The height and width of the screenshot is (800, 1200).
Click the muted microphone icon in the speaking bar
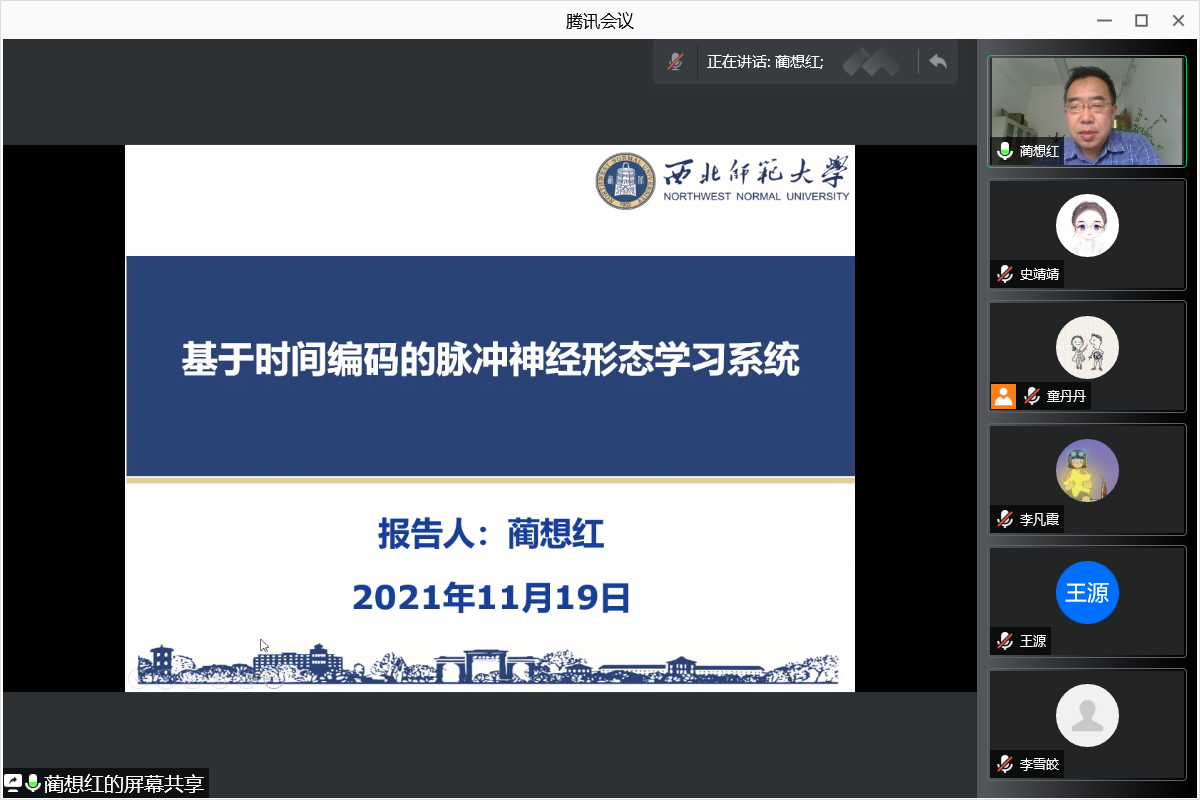(676, 62)
